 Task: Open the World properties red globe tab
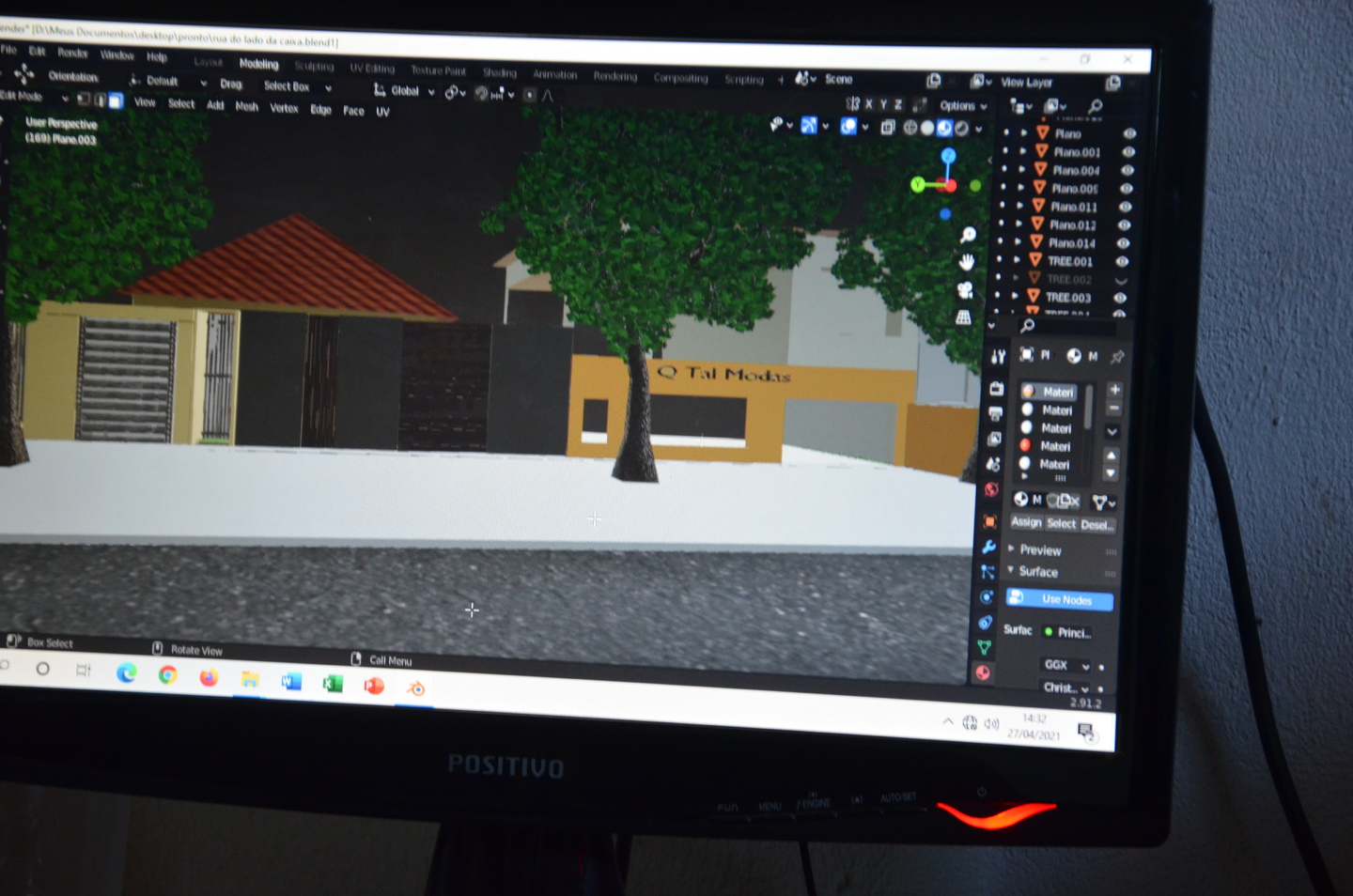[x=990, y=489]
